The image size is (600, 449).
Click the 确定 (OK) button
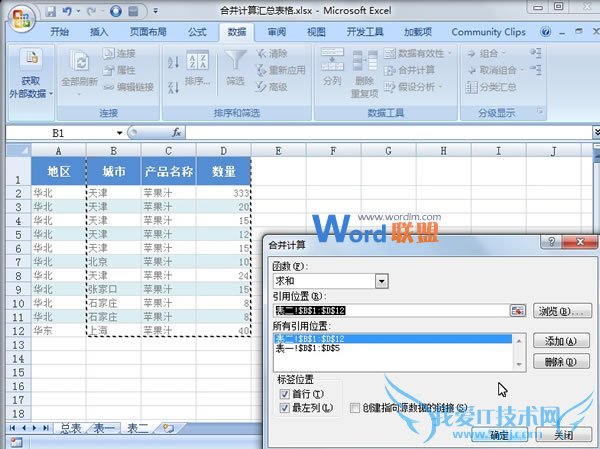tap(500, 435)
